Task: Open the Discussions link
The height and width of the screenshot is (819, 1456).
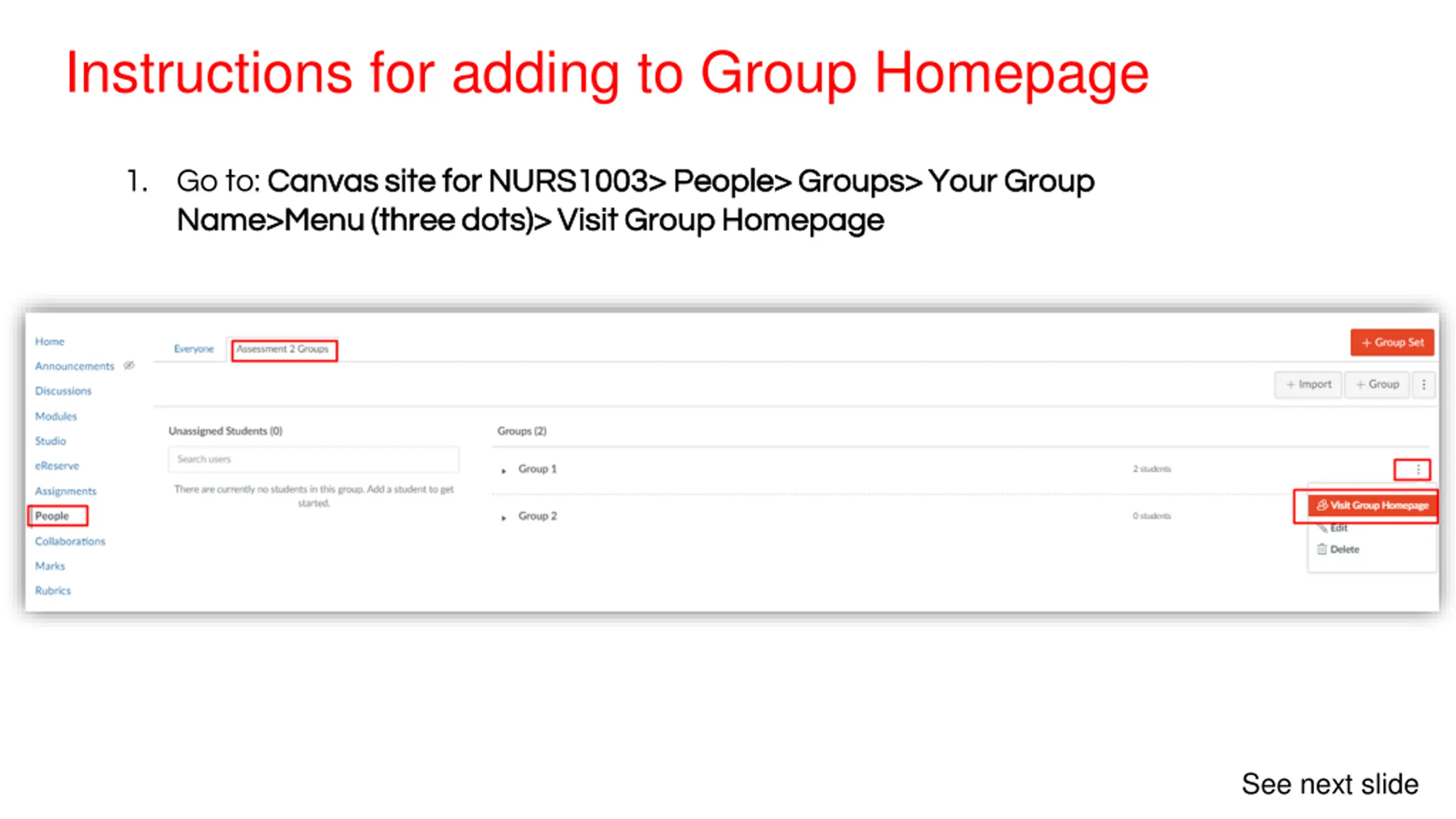Action: coord(63,391)
